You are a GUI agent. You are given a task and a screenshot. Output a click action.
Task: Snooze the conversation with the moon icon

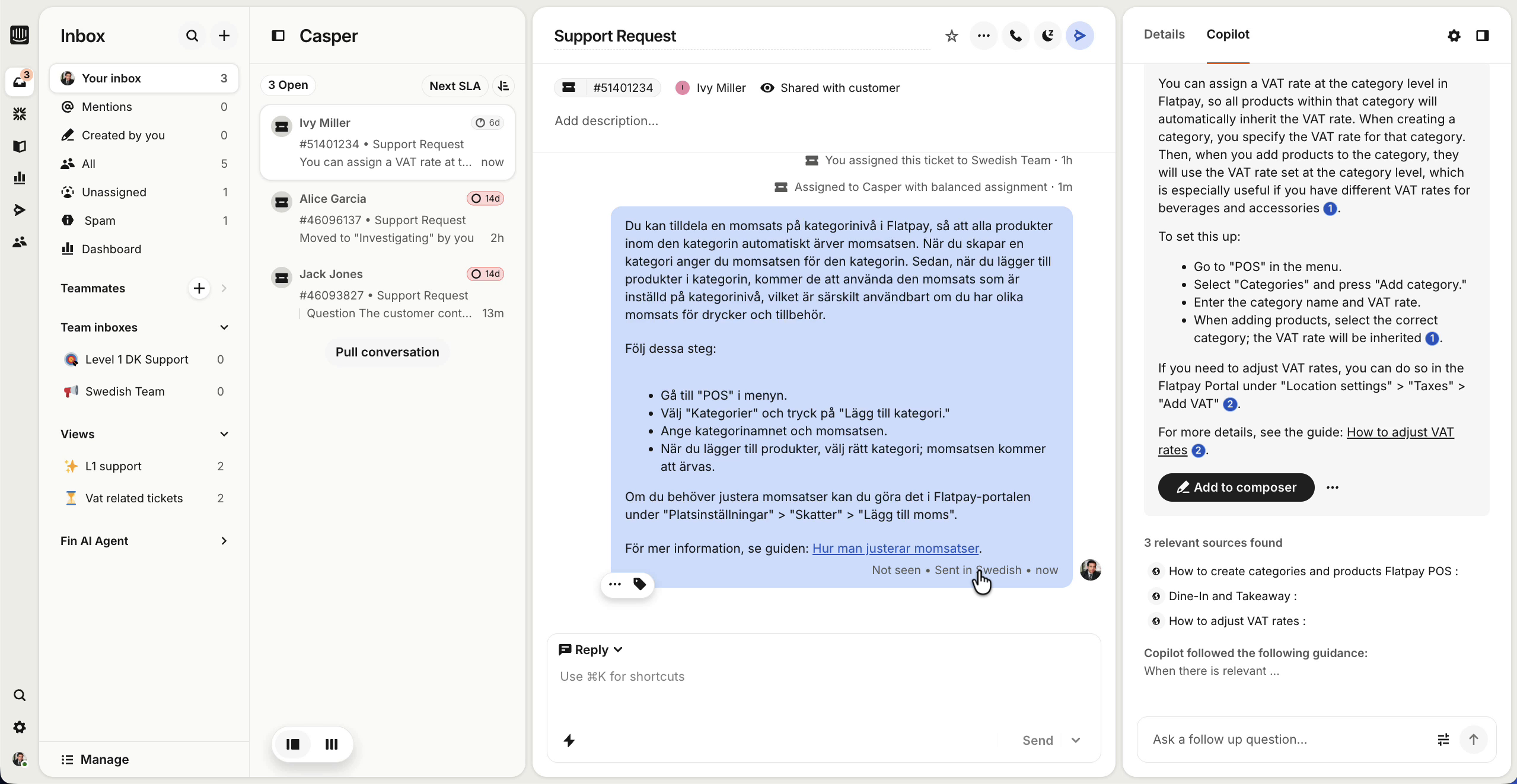1047,36
